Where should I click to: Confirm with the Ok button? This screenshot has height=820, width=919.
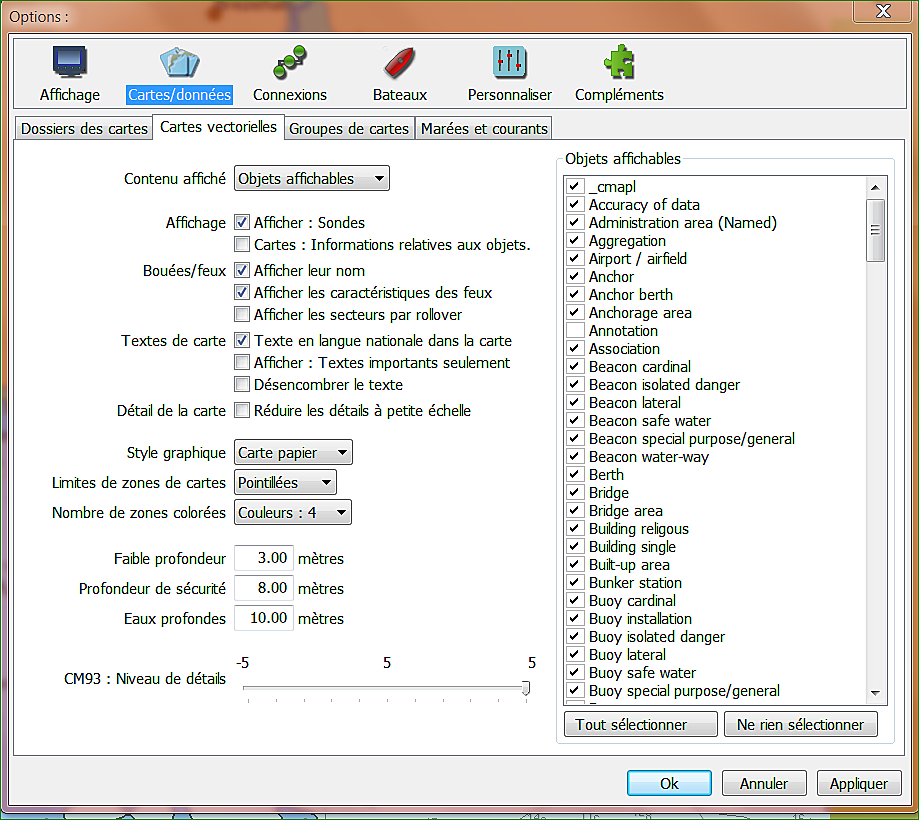(669, 783)
